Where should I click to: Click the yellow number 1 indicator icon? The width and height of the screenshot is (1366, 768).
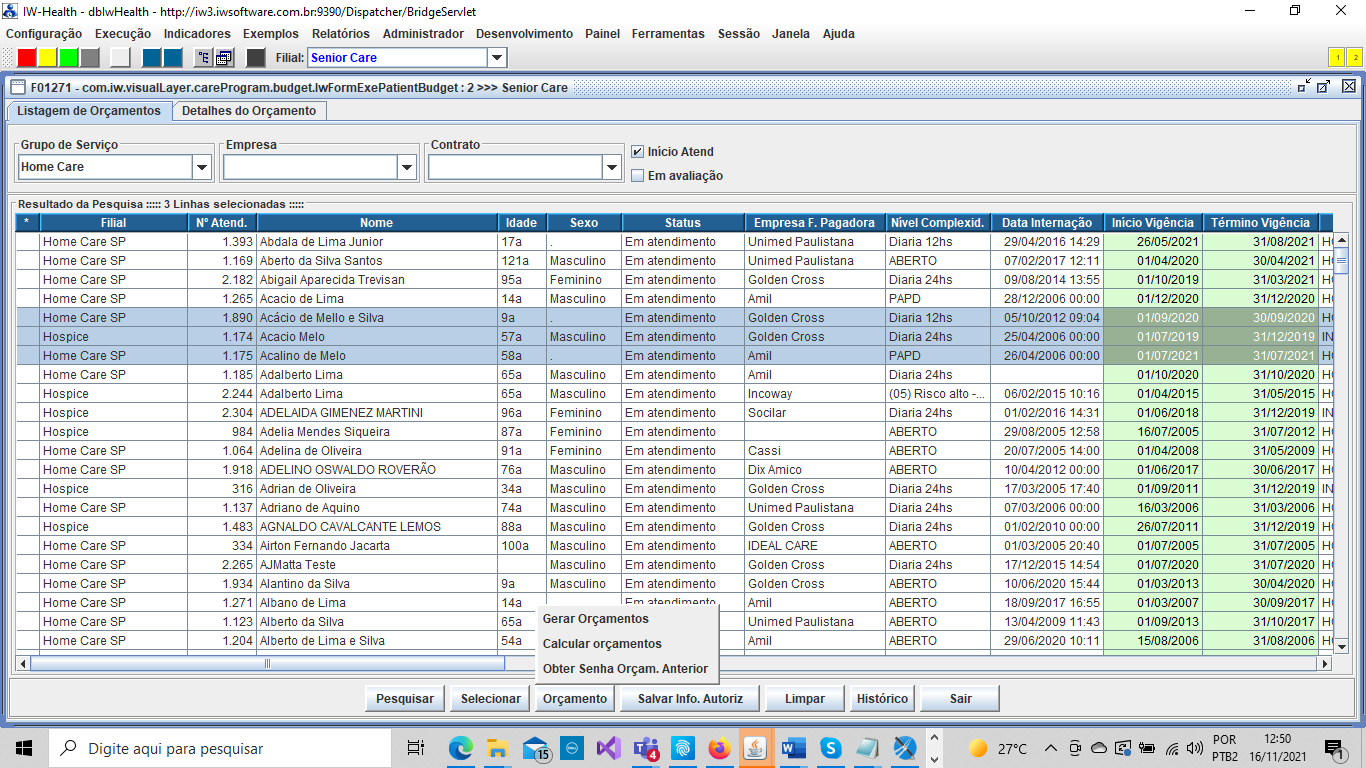(x=1336, y=57)
